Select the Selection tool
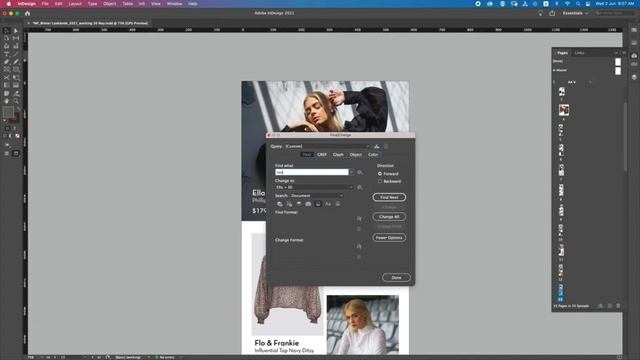The width and height of the screenshot is (640, 360). pos(7,31)
